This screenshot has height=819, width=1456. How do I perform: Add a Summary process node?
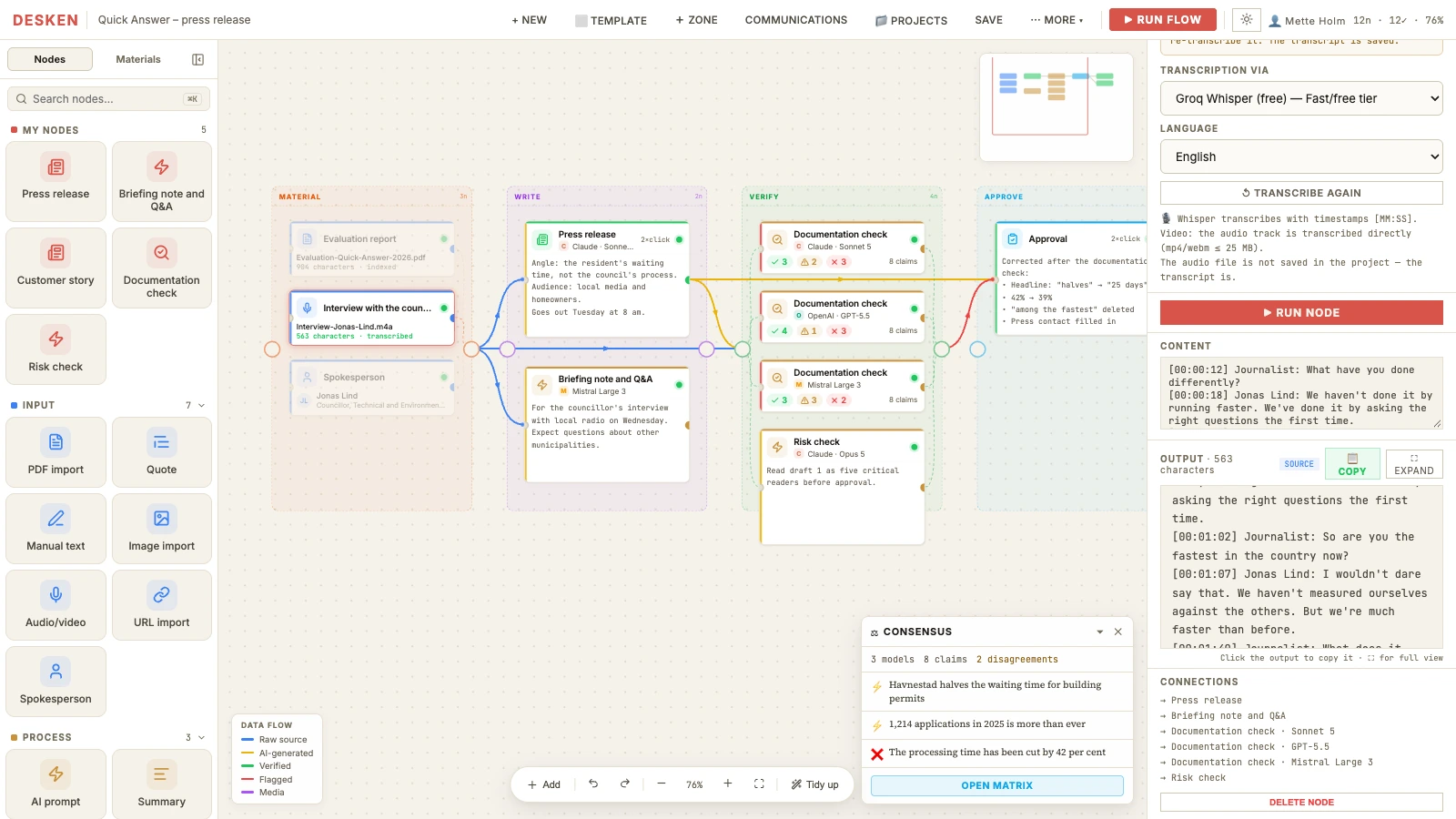coord(161,784)
